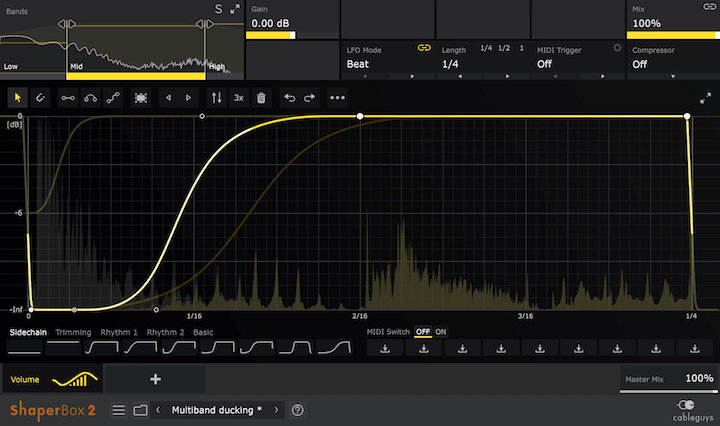
Task: Select the Mid band
Action: (x=77, y=67)
